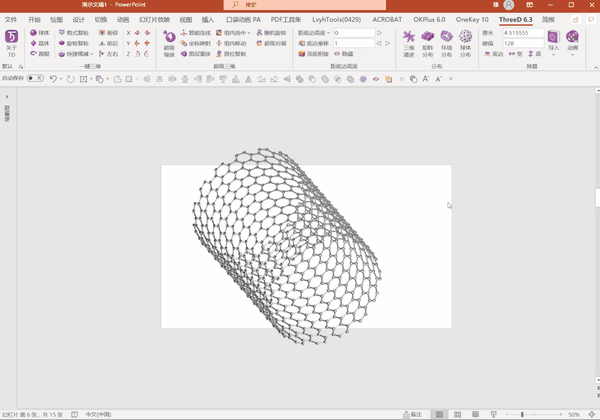Click the 前后 front-back view button

click(x=108, y=43)
